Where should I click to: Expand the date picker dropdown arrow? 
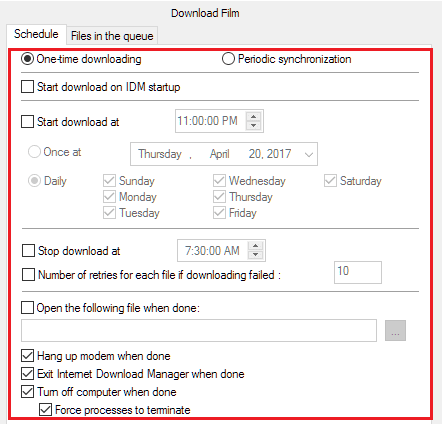click(309, 154)
